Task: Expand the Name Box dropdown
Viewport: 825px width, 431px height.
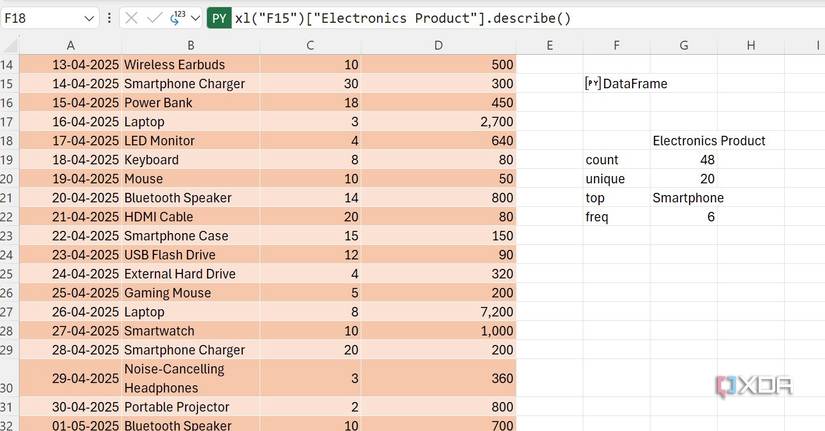Action: coord(88,18)
